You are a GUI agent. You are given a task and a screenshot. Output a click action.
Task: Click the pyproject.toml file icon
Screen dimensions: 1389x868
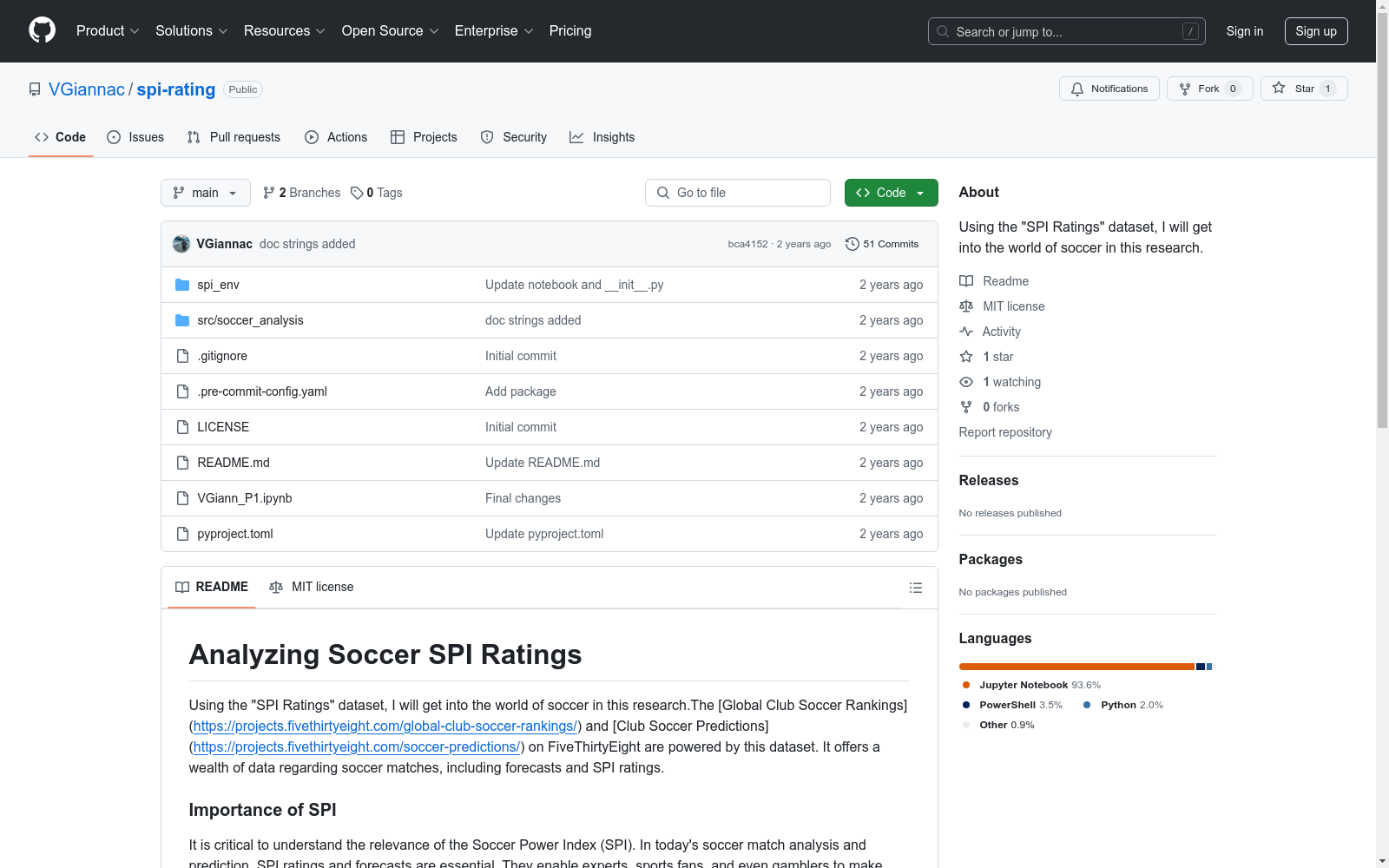[x=182, y=534]
